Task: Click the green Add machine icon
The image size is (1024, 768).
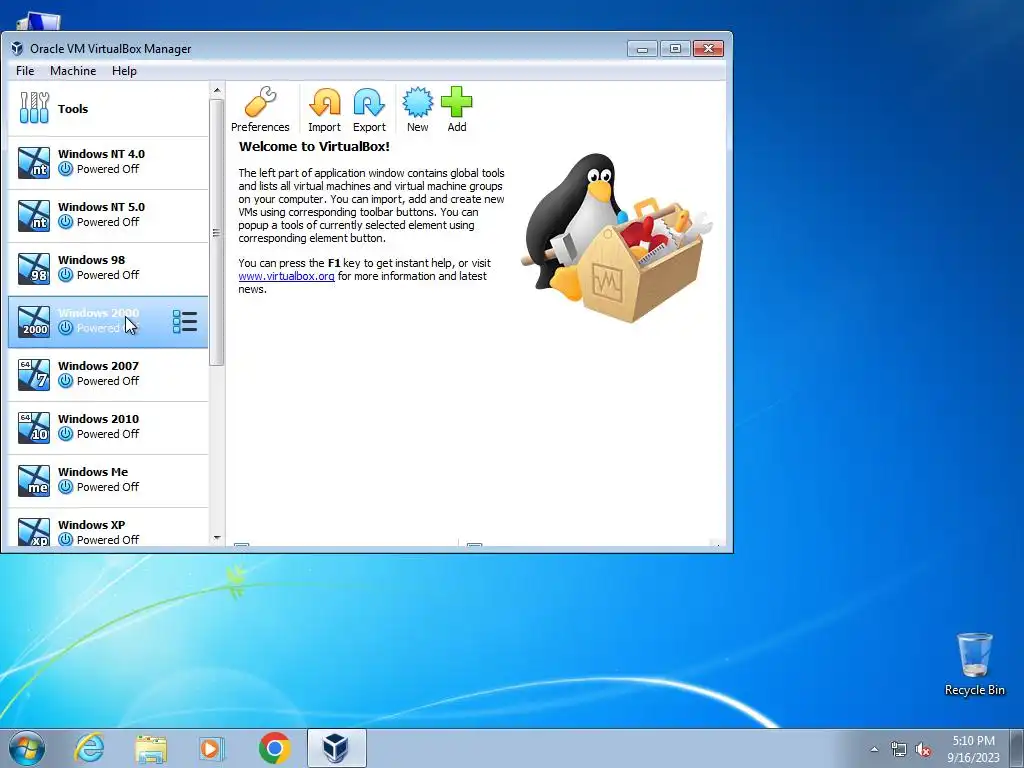Action: tap(456, 103)
